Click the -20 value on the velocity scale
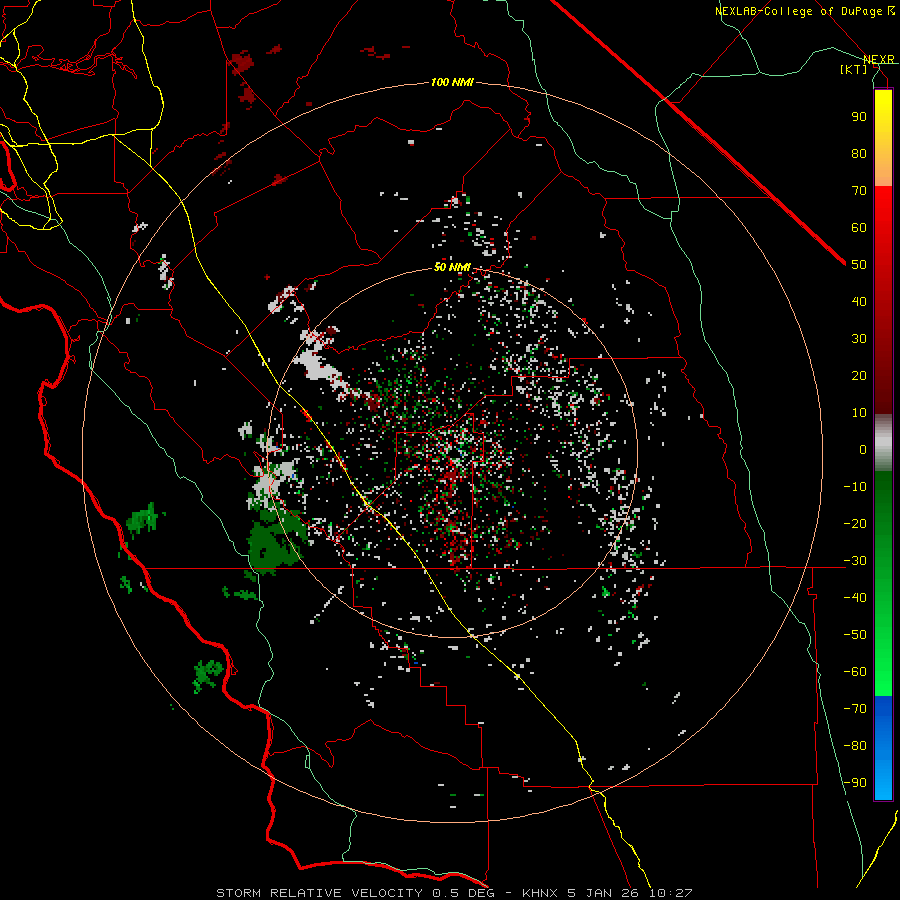The width and height of the screenshot is (900, 900). click(x=855, y=523)
